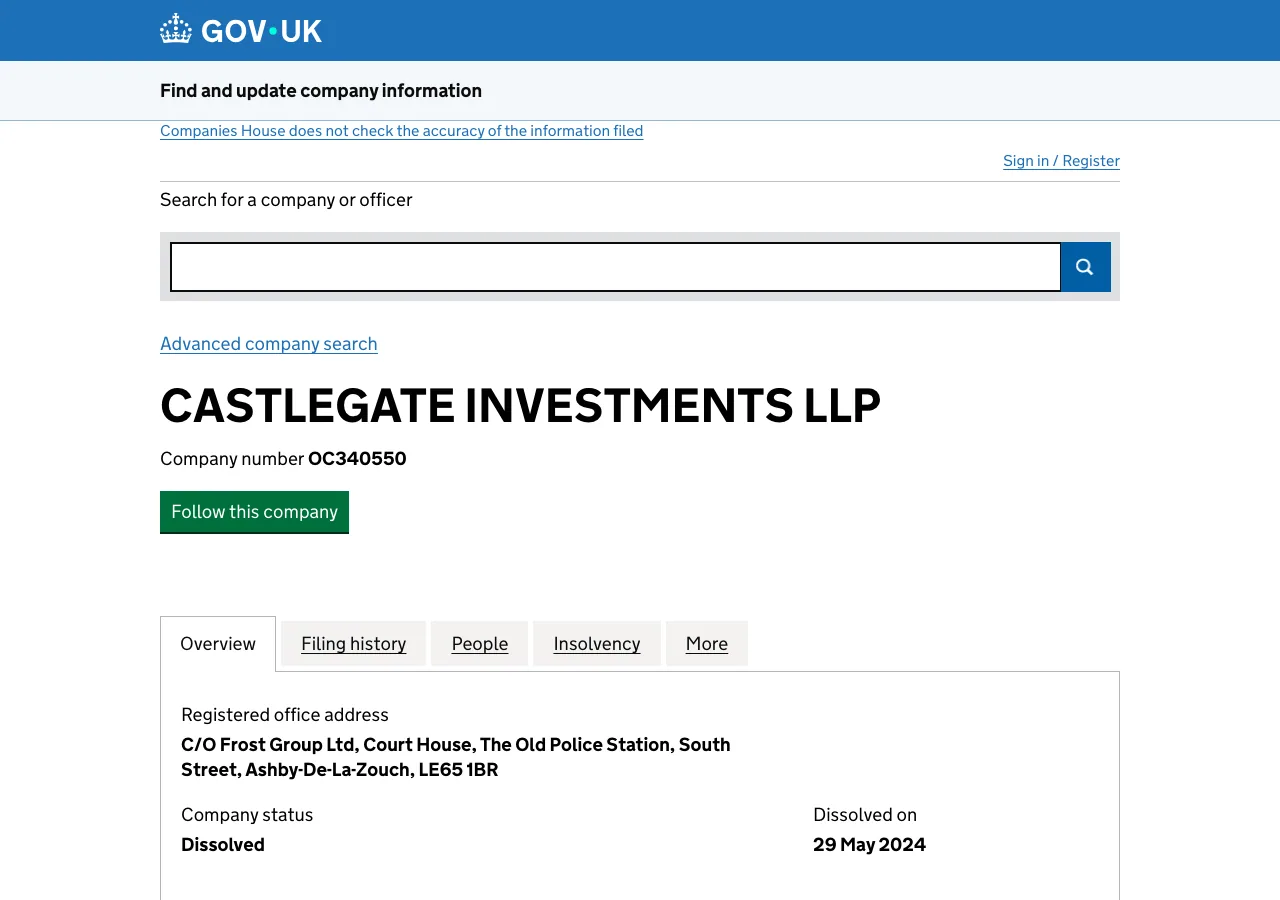This screenshot has height=900, width=1280.
Task: Open Advanced company search
Action: (x=268, y=343)
